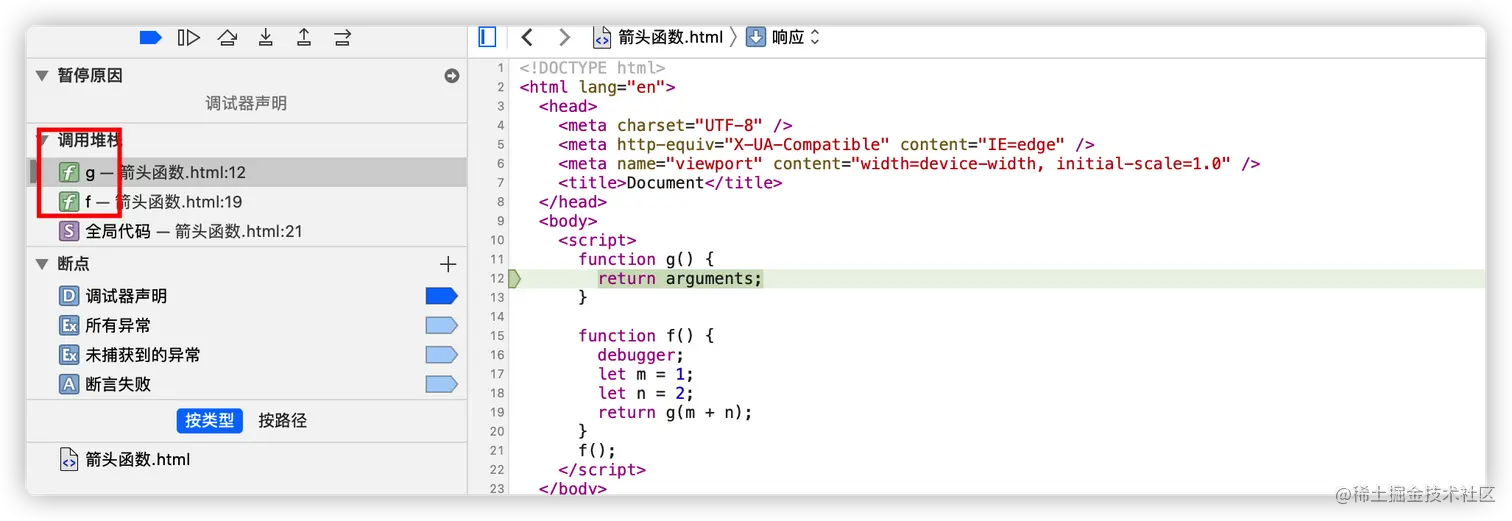
Task: Toggle the 所有异常 breakpoint marker
Action: tap(441, 325)
